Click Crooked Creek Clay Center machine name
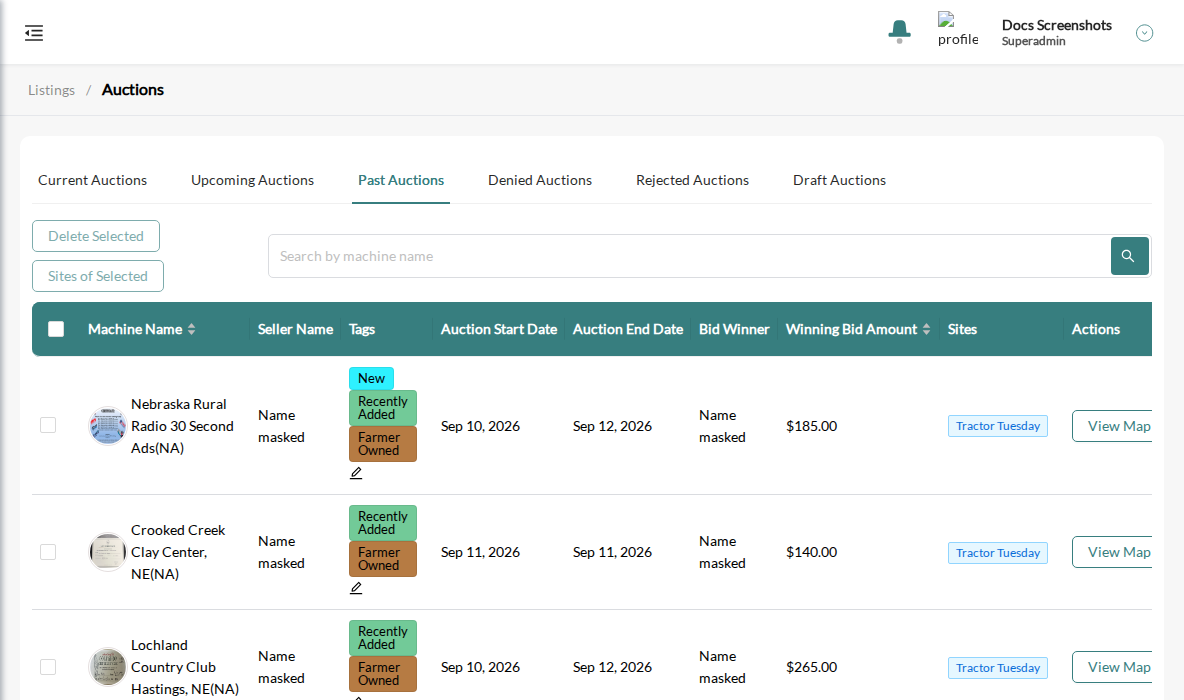The width and height of the screenshot is (1184, 700). coord(178,552)
